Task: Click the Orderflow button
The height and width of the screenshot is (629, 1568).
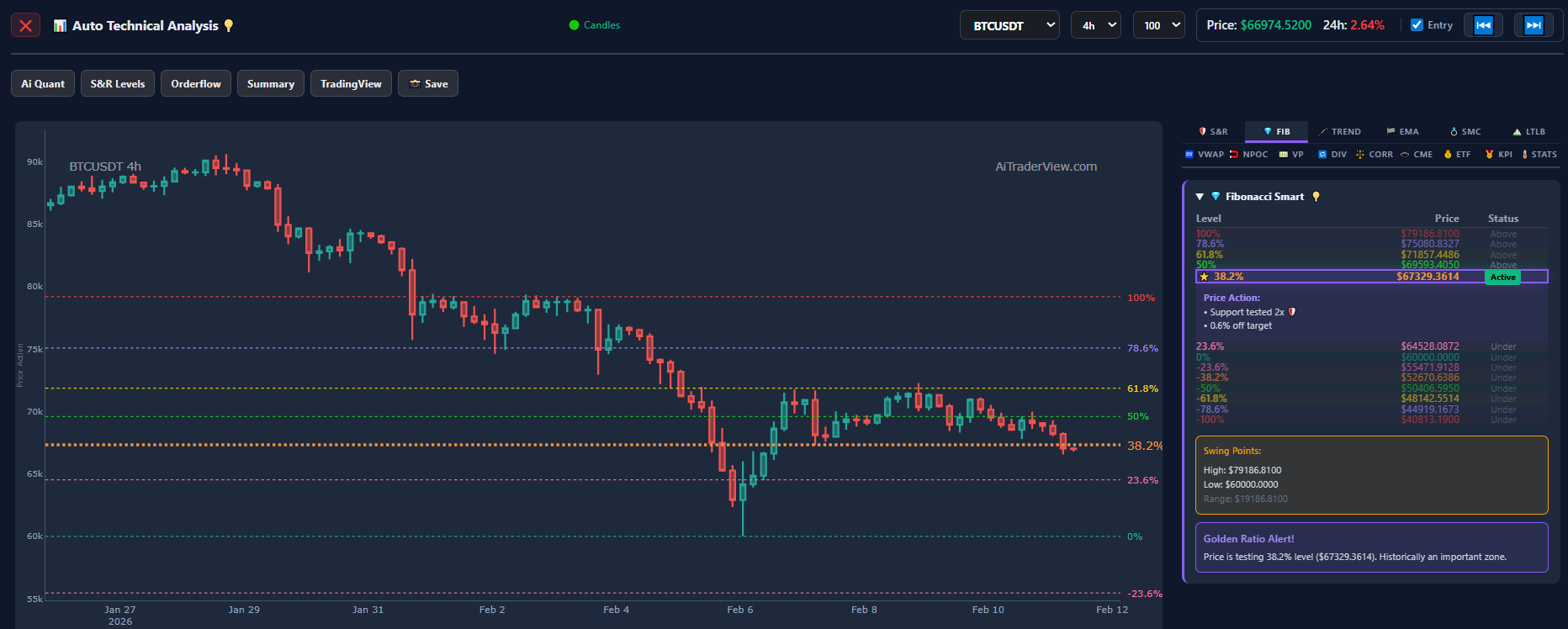Action: [x=196, y=83]
